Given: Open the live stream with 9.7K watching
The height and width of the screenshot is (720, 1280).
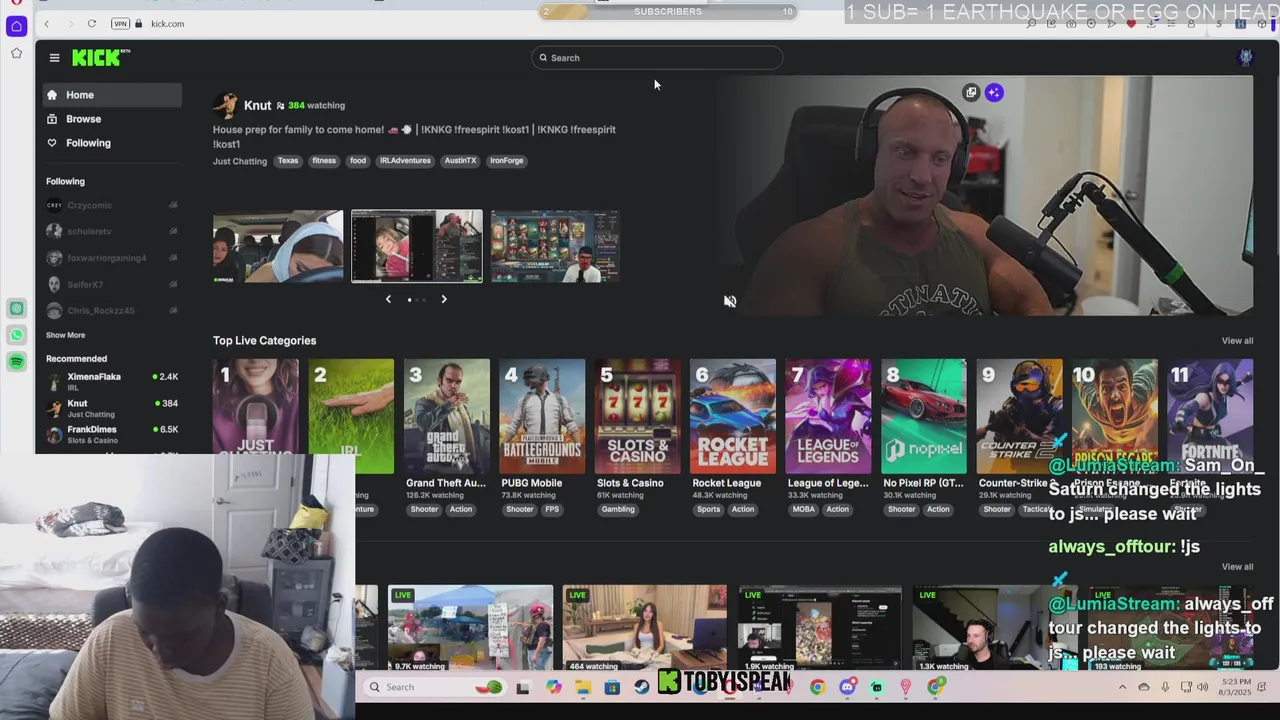Looking at the screenshot, I should point(470,628).
